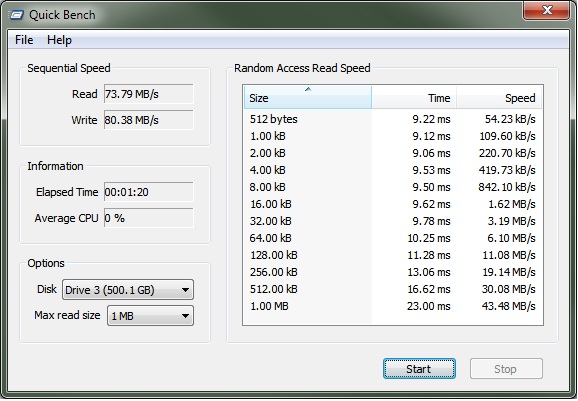
Task: Select the 1.00 MB row
Action: pyautogui.click(x=393, y=306)
